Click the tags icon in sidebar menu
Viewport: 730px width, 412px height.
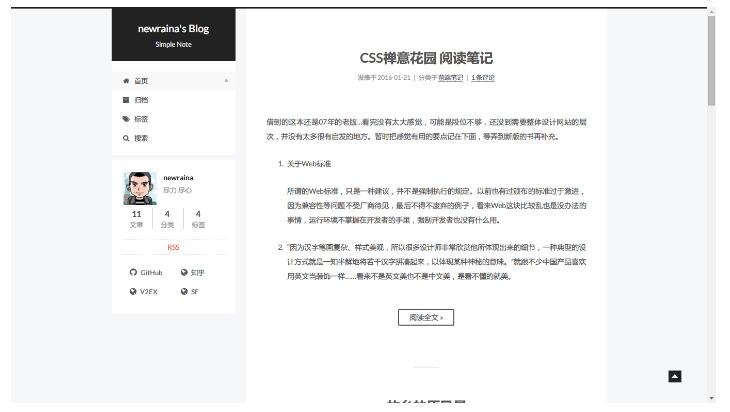click(x=126, y=119)
